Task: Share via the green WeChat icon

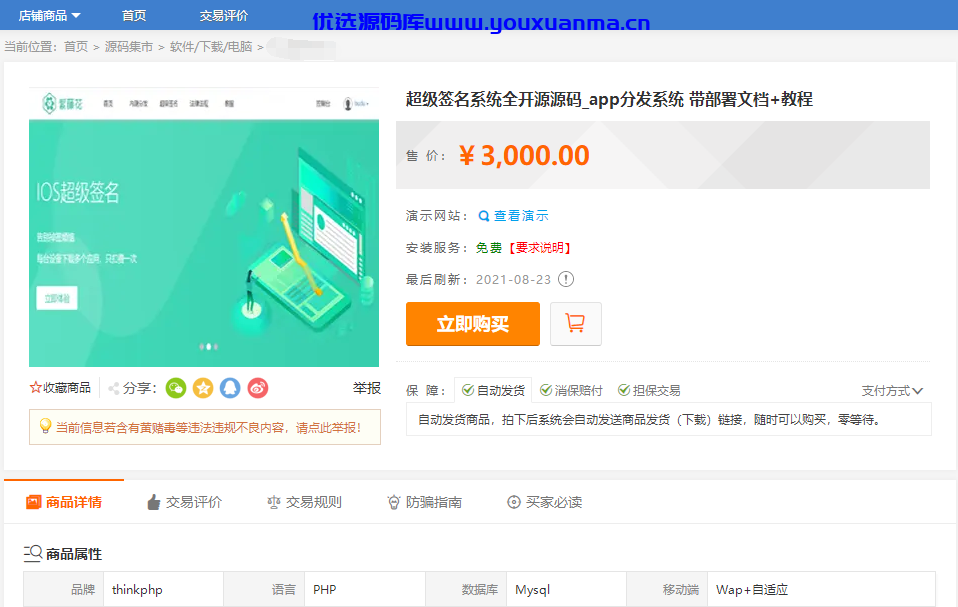Action: click(x=176, y=388)
